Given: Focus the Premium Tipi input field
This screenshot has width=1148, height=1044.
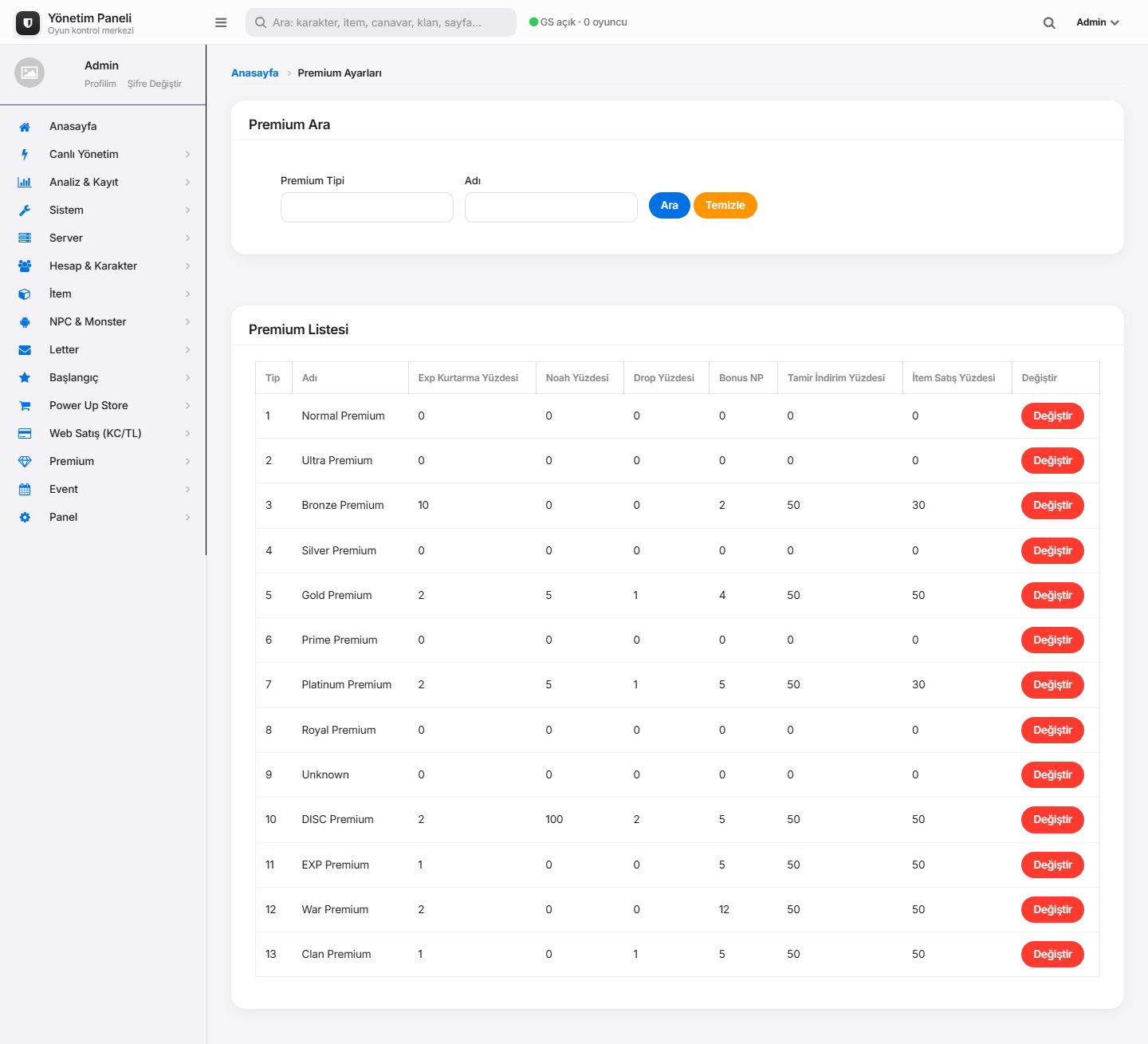Looking at the screenshot, I should 367,207.
